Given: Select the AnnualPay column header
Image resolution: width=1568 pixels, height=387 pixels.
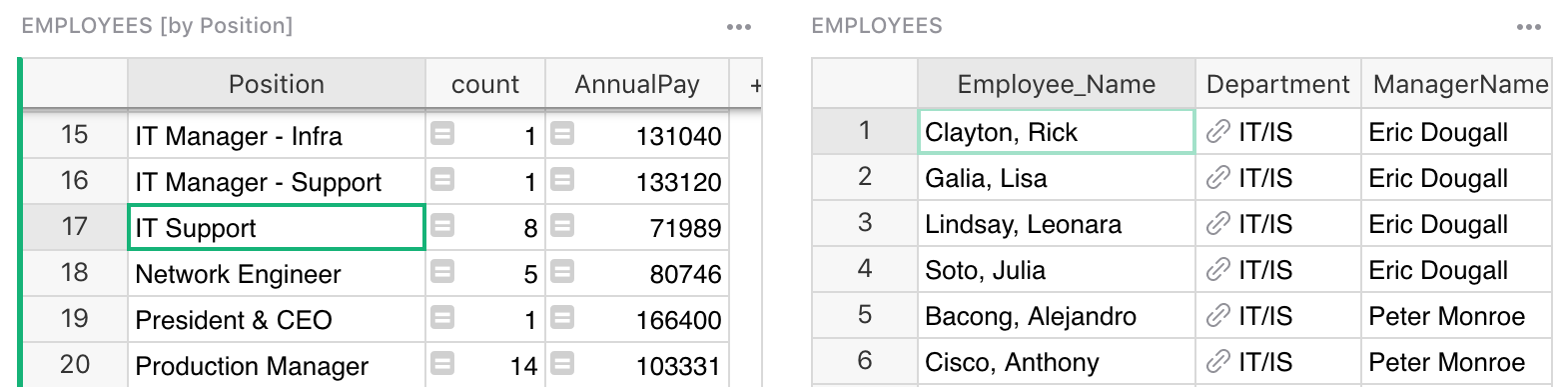Looking at the screenshot, I should (x=637, y=84).
